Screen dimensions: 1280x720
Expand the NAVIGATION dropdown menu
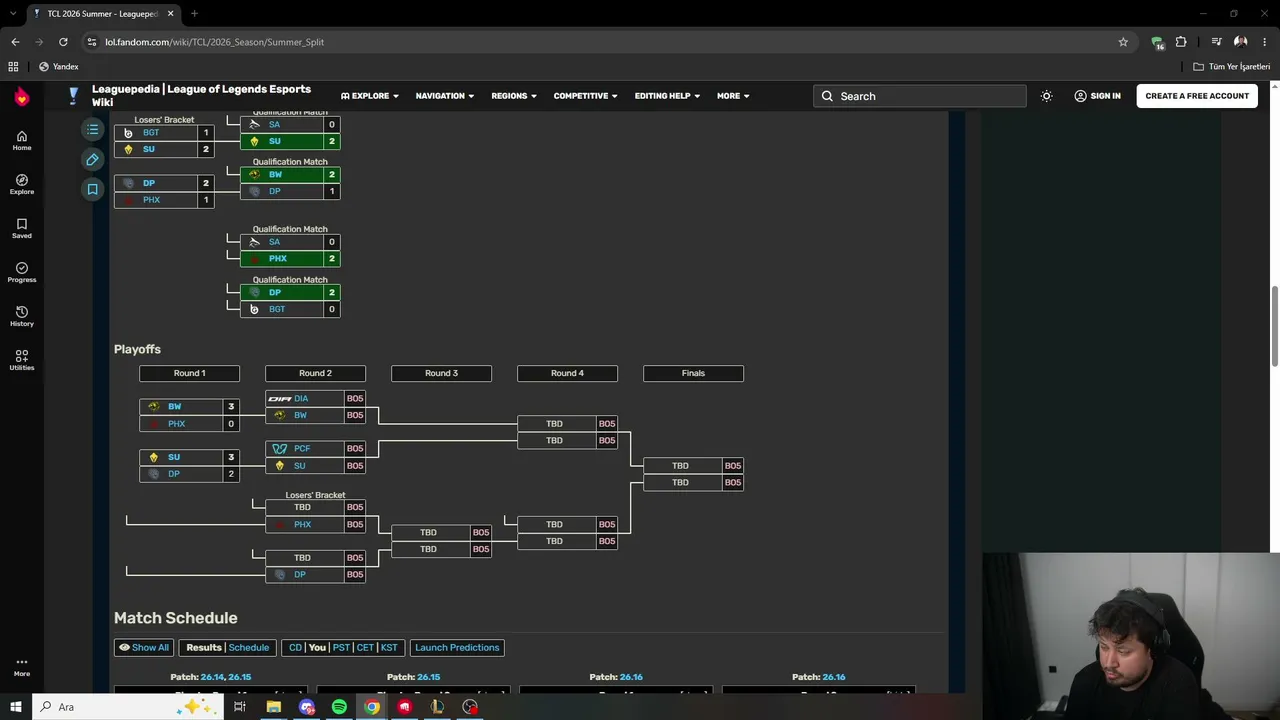[446, 96]
